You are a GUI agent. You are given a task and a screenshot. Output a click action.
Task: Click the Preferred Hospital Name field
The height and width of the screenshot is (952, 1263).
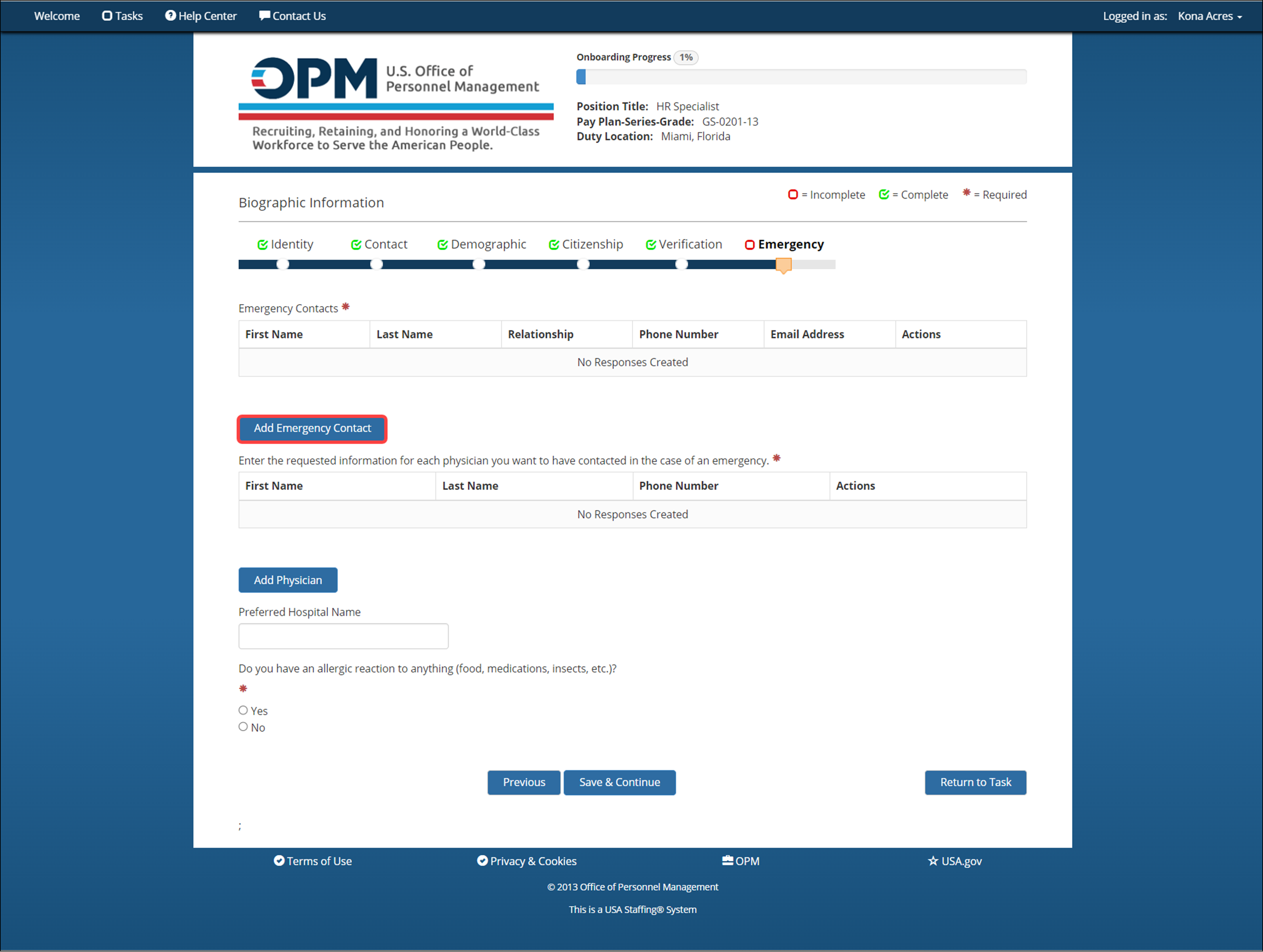[x=343, y=636]
